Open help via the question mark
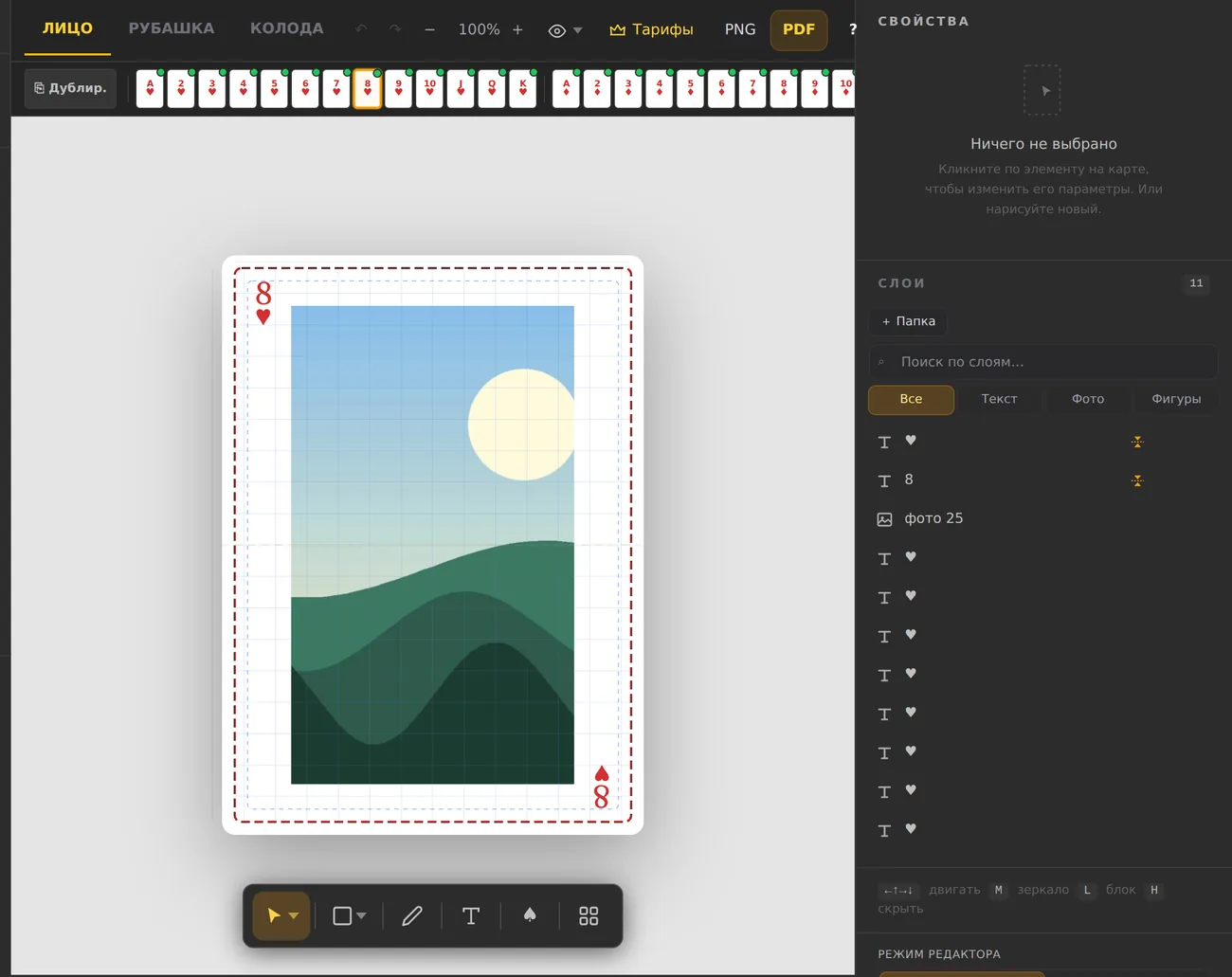 (852, 29)
